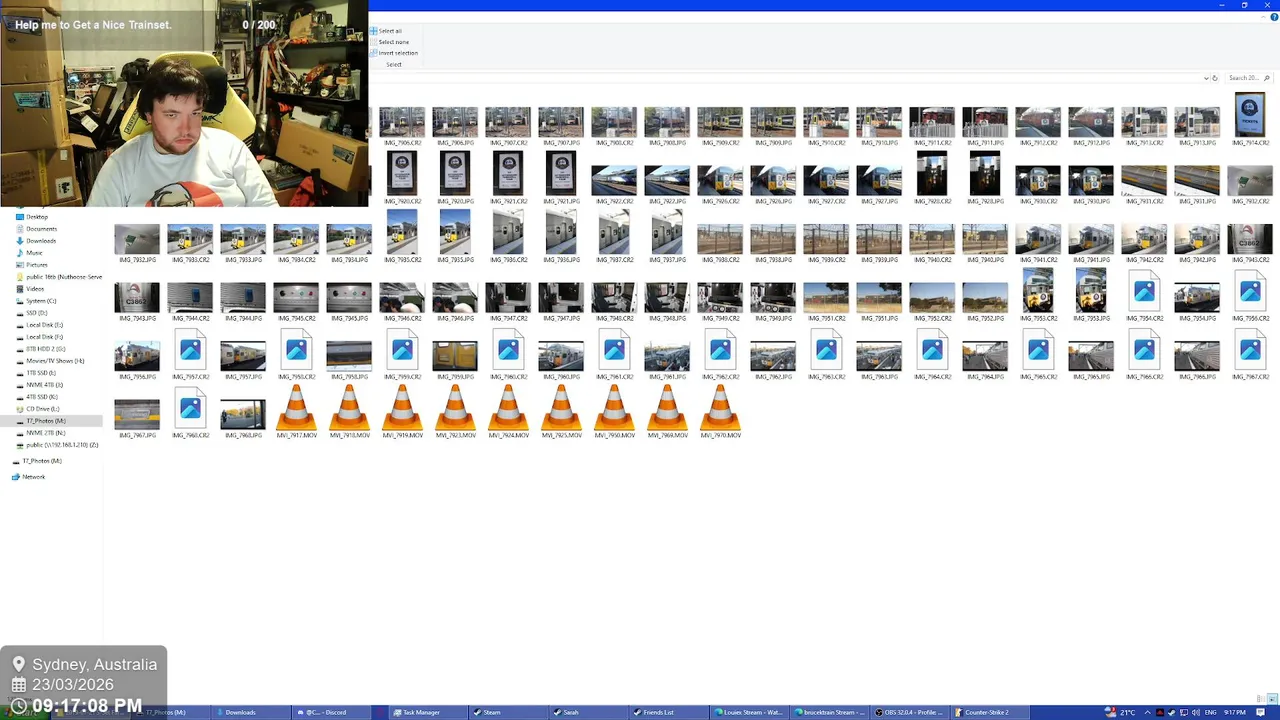
Task: Switch to OBS 32.0.4 in taskbar
Action: point(912,712)
